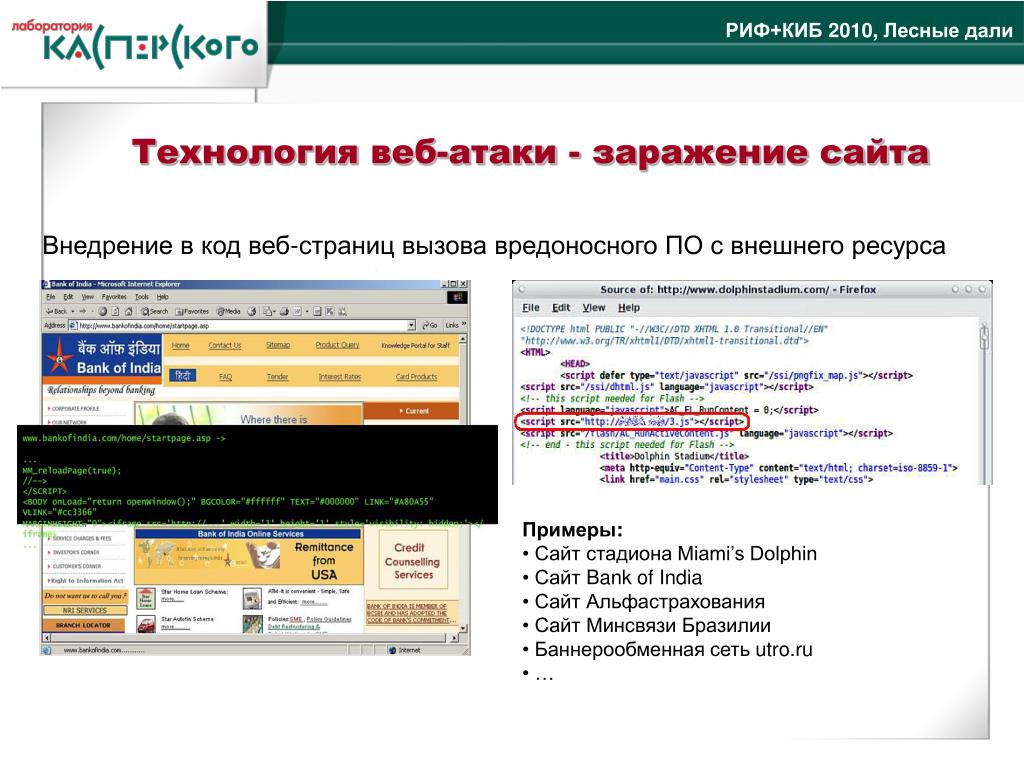1024x768 pixels.
Task: Open Favorites in the IE toolbar
Action: (192, 312)
